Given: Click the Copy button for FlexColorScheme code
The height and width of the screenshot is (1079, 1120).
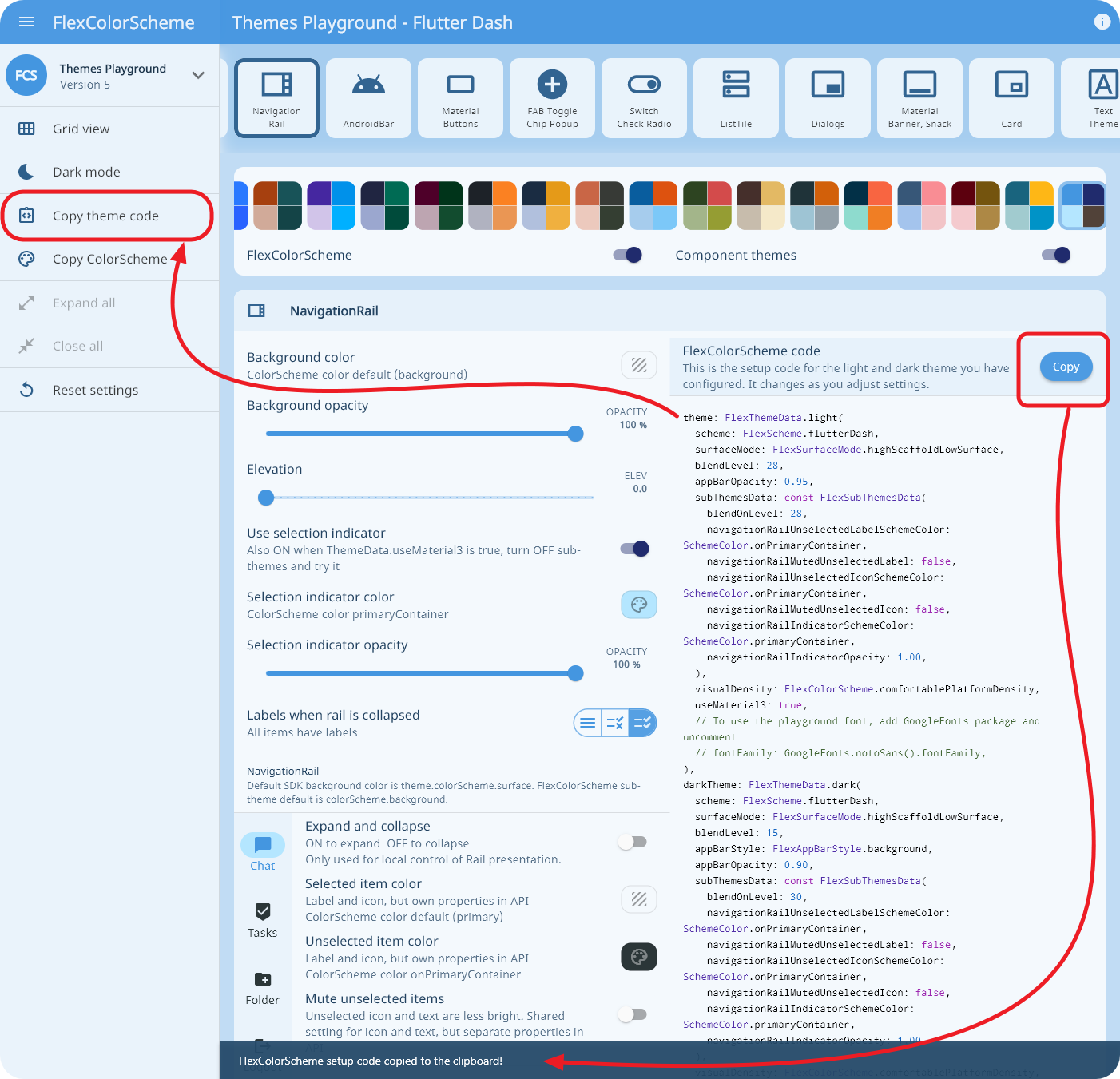Looking at the screenshot, I should pos(1066,367).
